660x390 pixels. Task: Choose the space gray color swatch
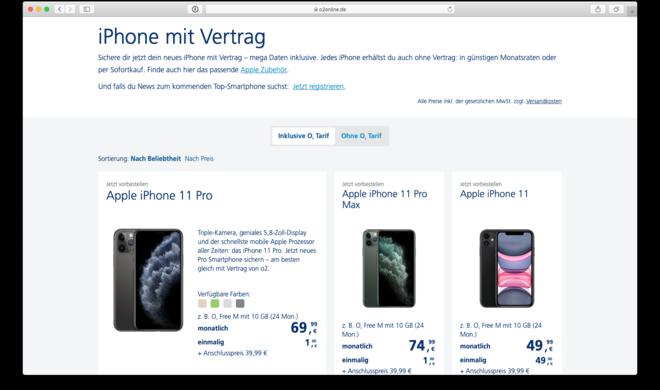240,303
